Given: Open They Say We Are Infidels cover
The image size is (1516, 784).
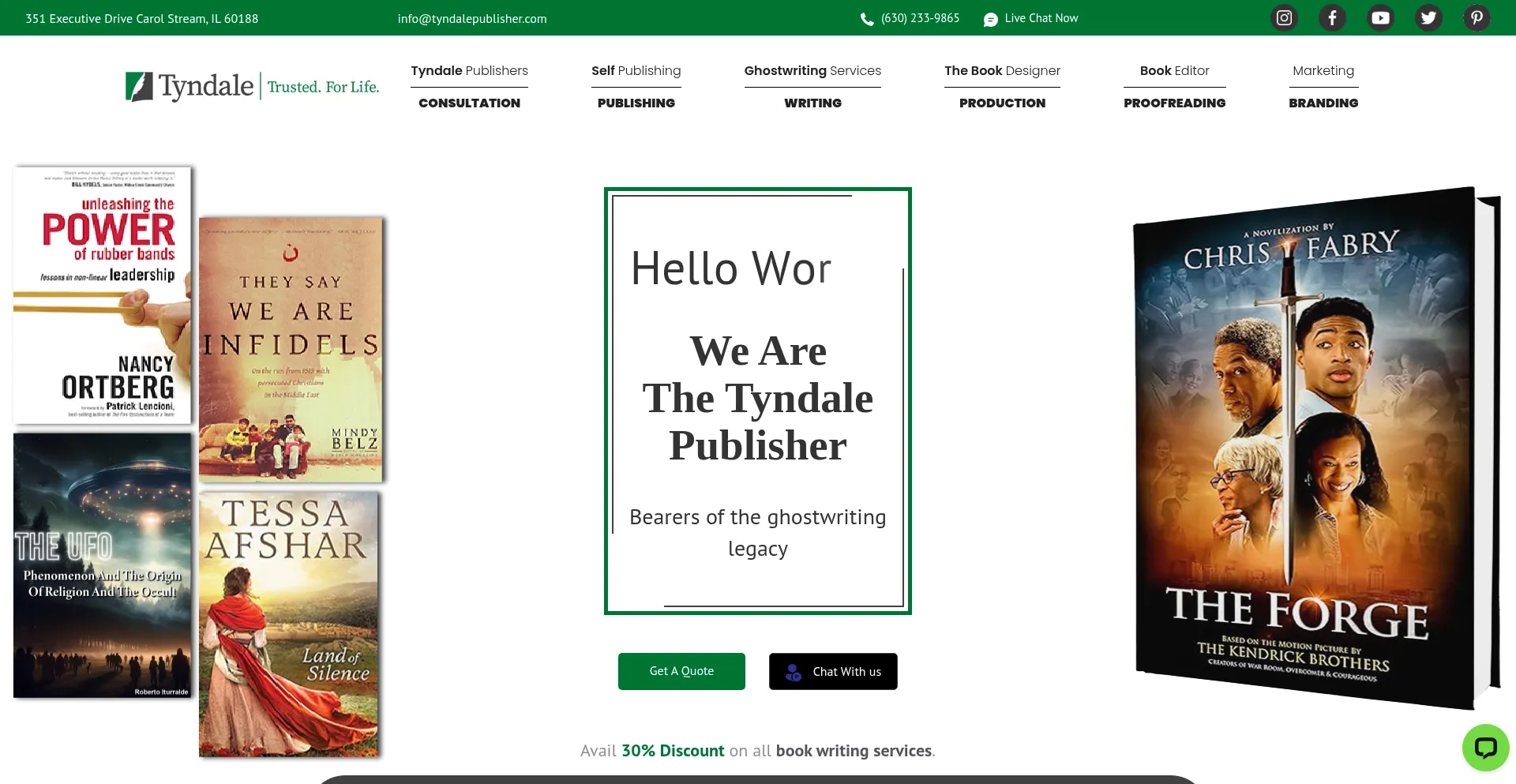Looking at the screenshot, I should coord(291,349).
